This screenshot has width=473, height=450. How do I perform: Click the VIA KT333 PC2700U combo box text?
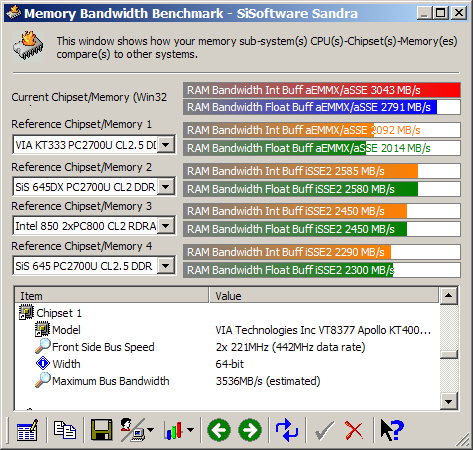86,145
